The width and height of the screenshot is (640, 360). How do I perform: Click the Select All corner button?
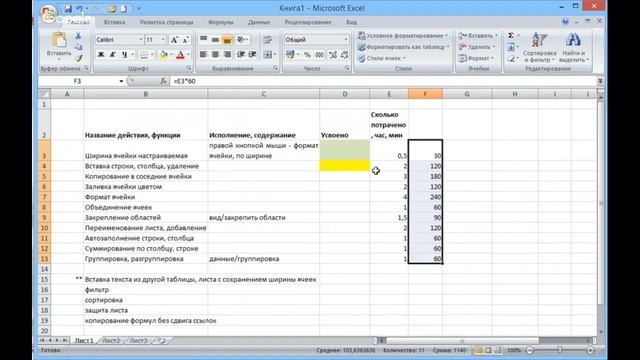click(44, 94)
